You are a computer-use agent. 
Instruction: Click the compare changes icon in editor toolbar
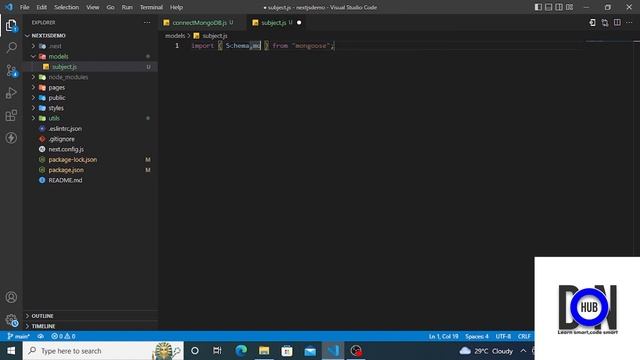605,22
